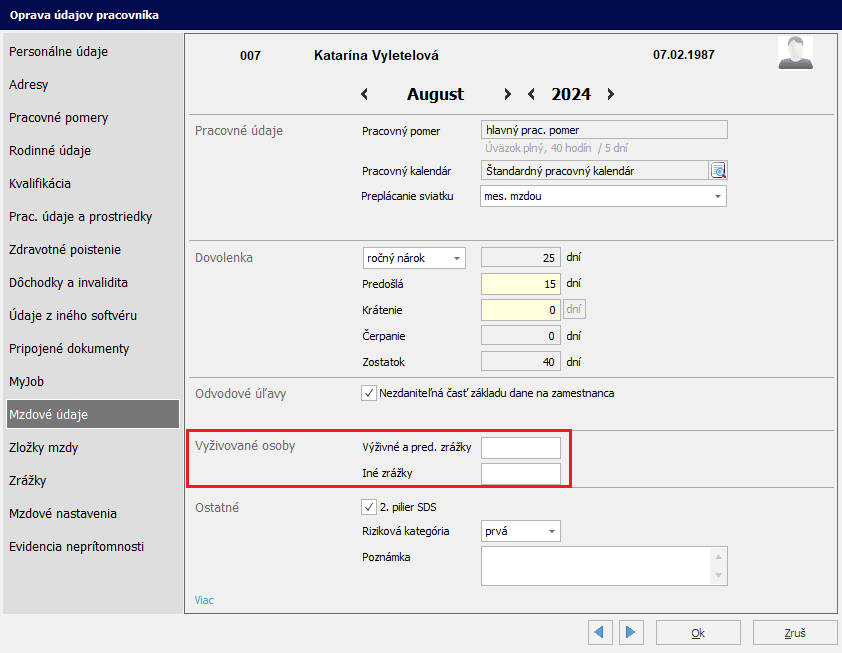This screenshot has width=842, height=653.
Task: Click the Viac link
Action: (204, 601)
